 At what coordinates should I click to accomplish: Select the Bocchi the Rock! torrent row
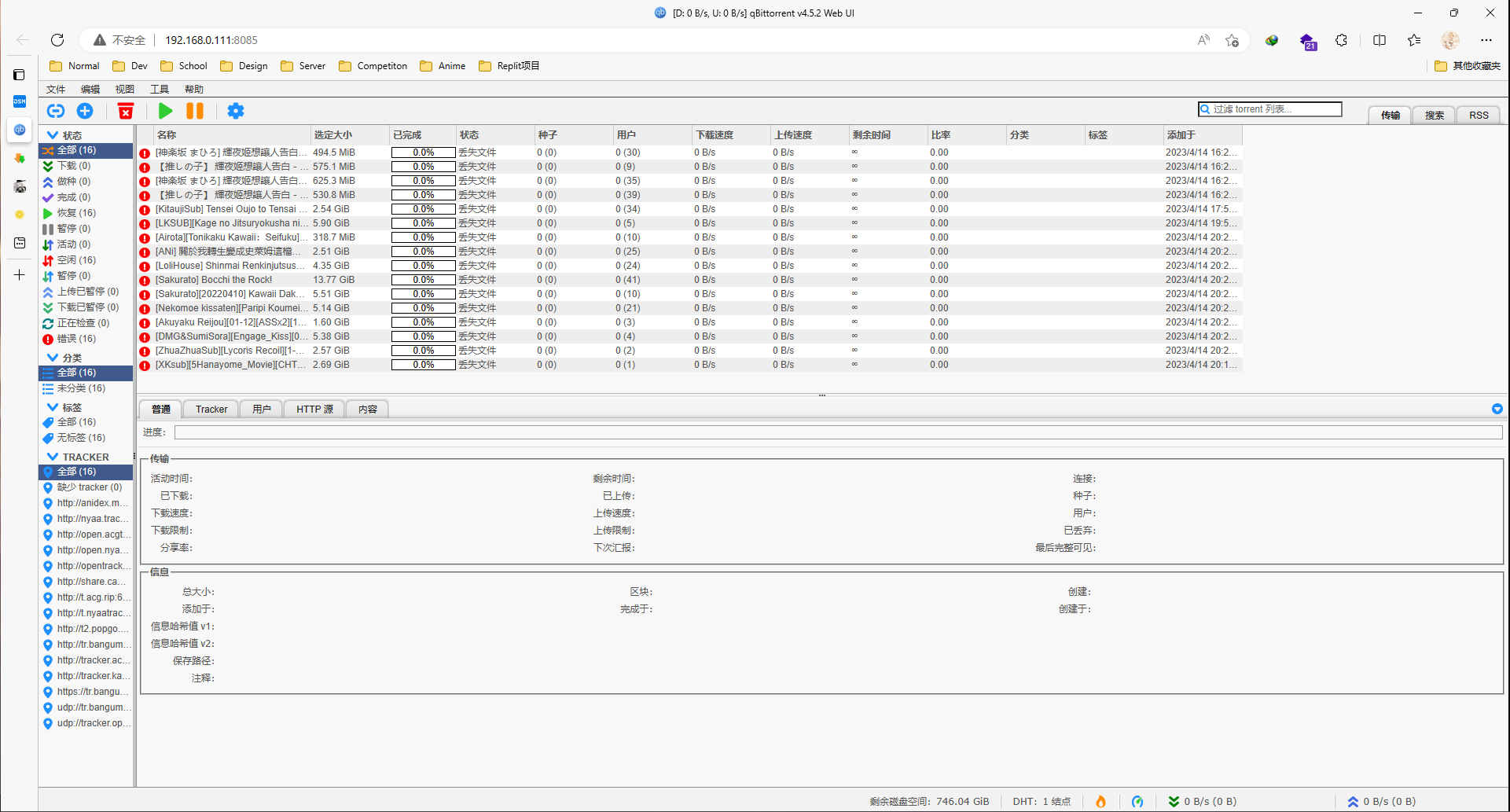(x=214, y=280)
